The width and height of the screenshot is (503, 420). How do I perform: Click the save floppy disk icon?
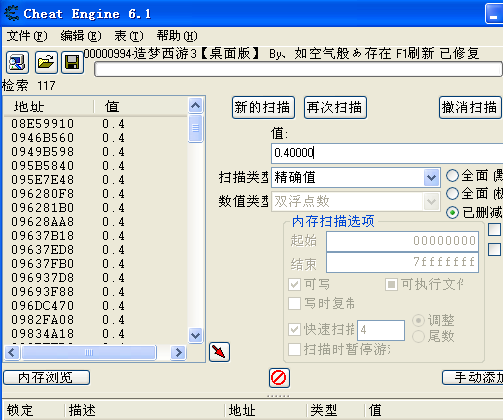pos(72,62)
